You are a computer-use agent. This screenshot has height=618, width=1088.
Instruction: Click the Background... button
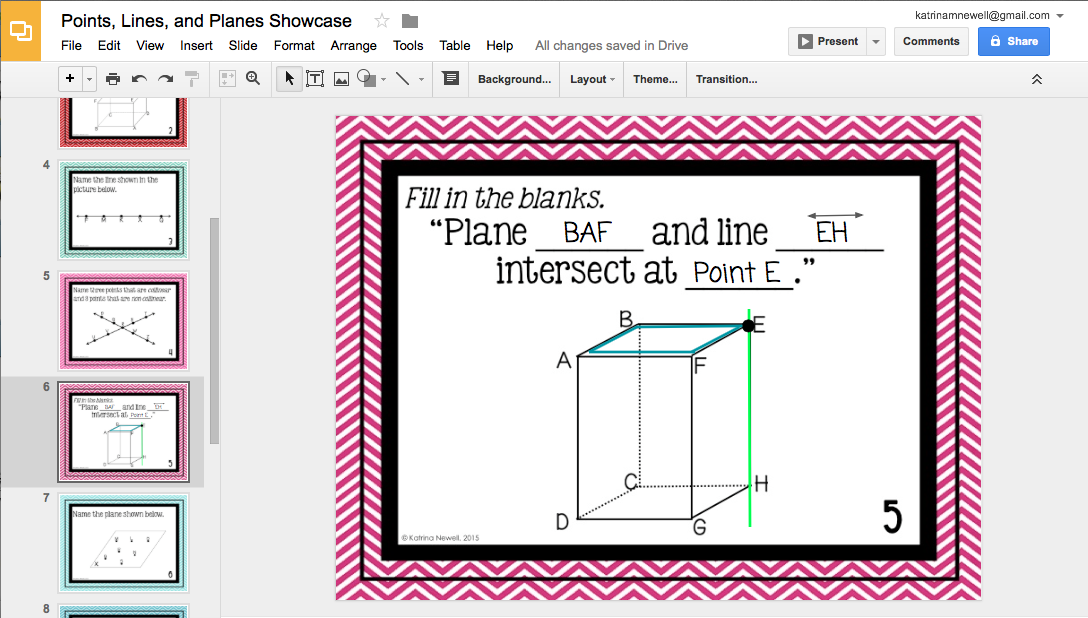click(514, 79)
